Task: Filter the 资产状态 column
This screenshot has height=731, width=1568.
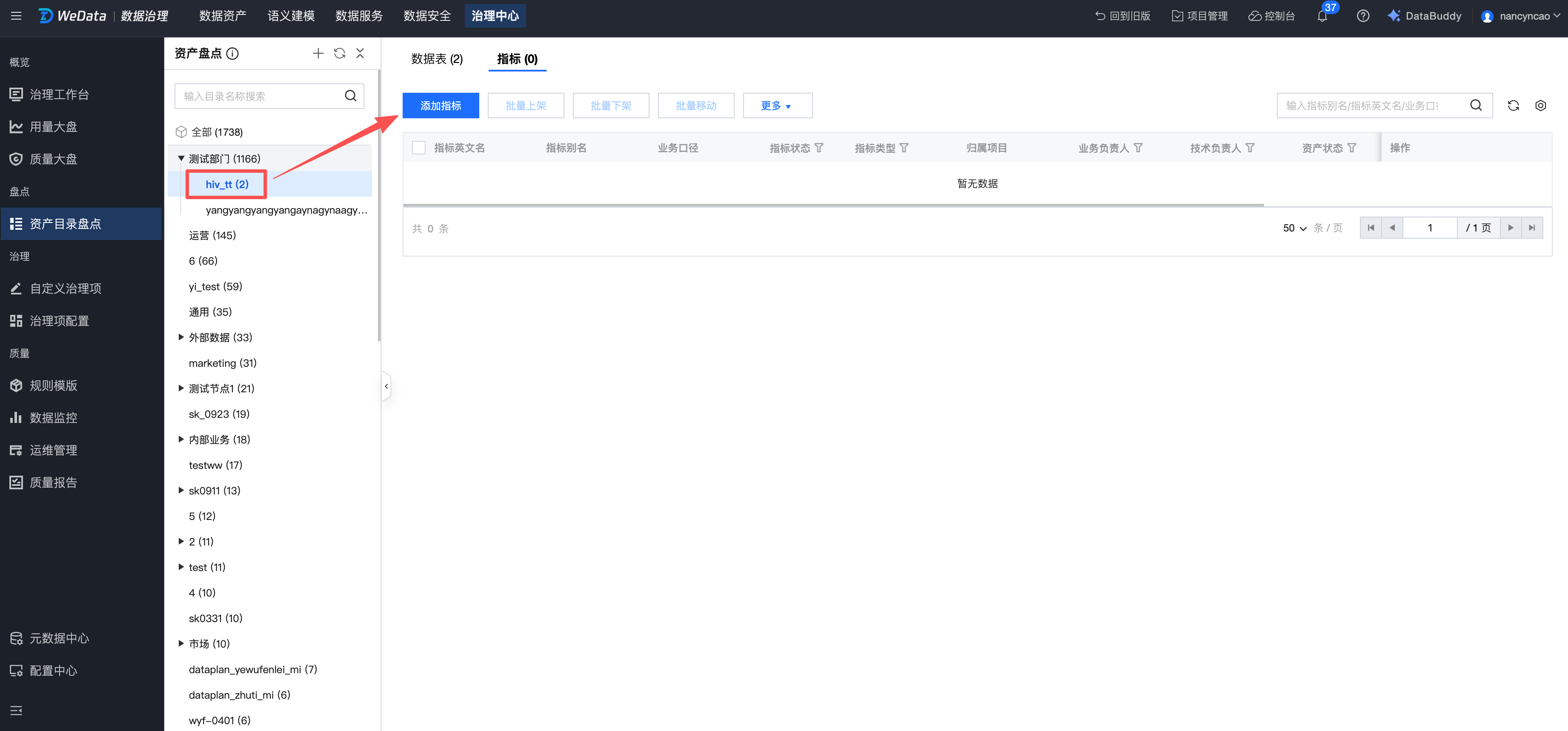Action: point(1351,148)
